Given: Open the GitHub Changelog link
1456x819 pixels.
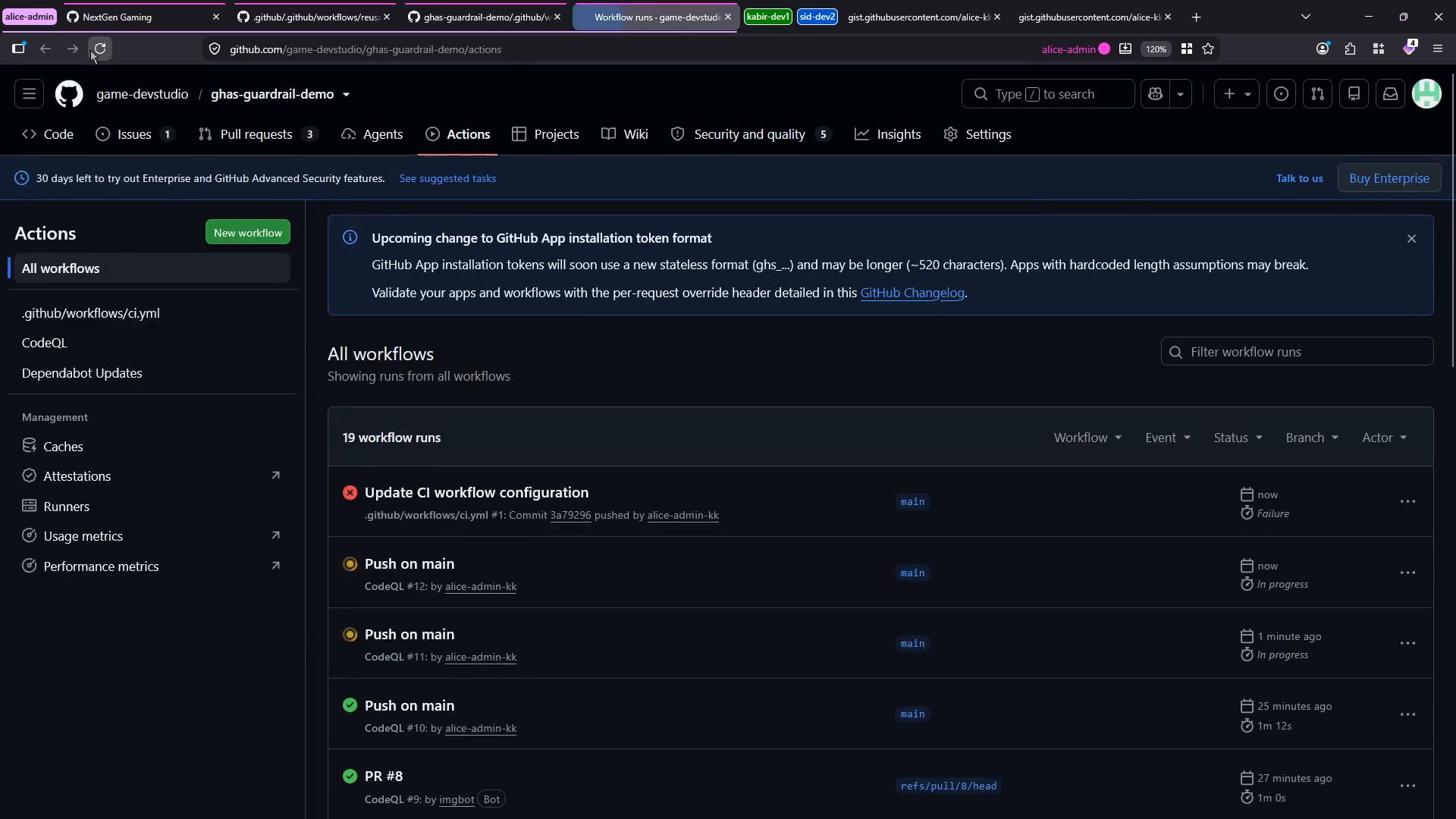Looking at the screenshot, I should (x=912, y=293).
